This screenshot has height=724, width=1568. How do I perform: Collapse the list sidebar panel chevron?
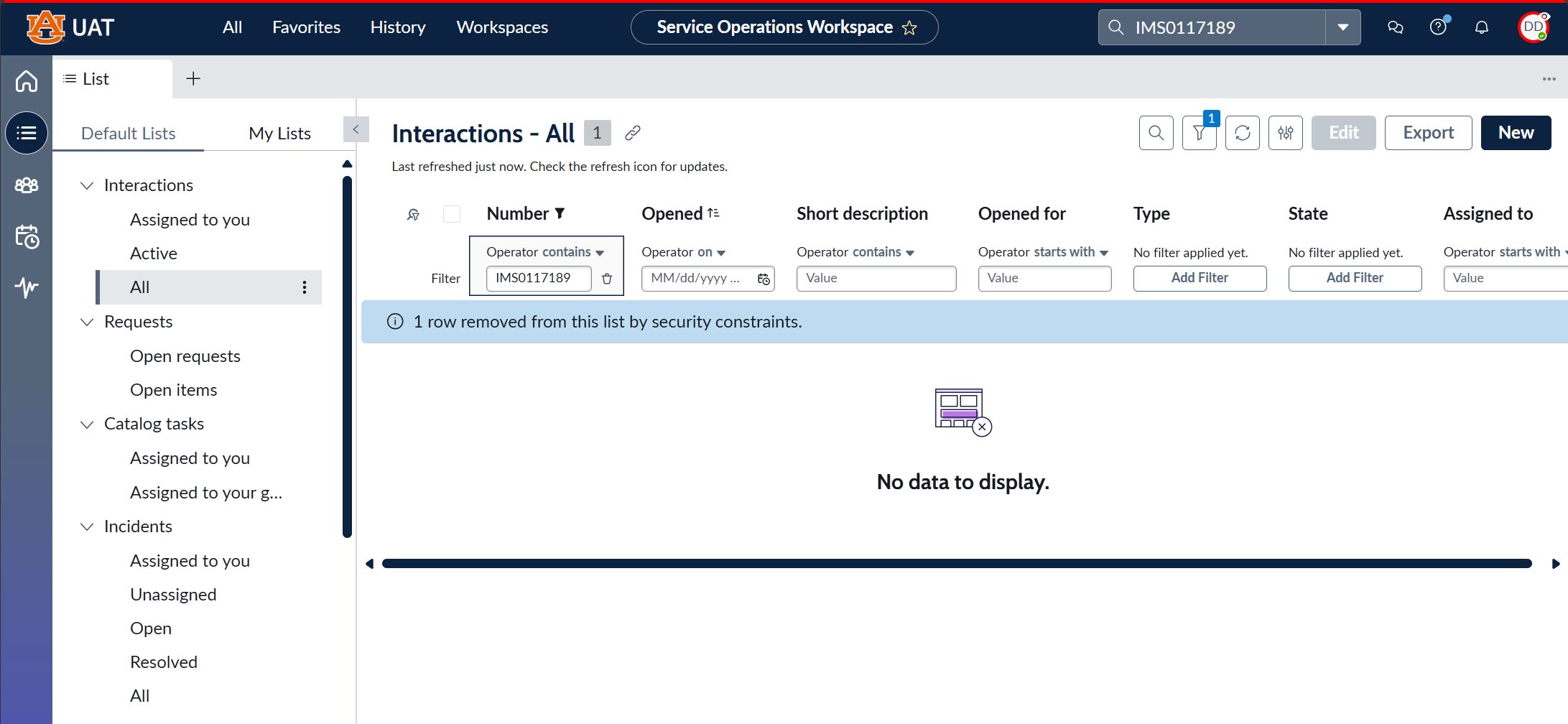pyautogui.click(x=356, y=130)
